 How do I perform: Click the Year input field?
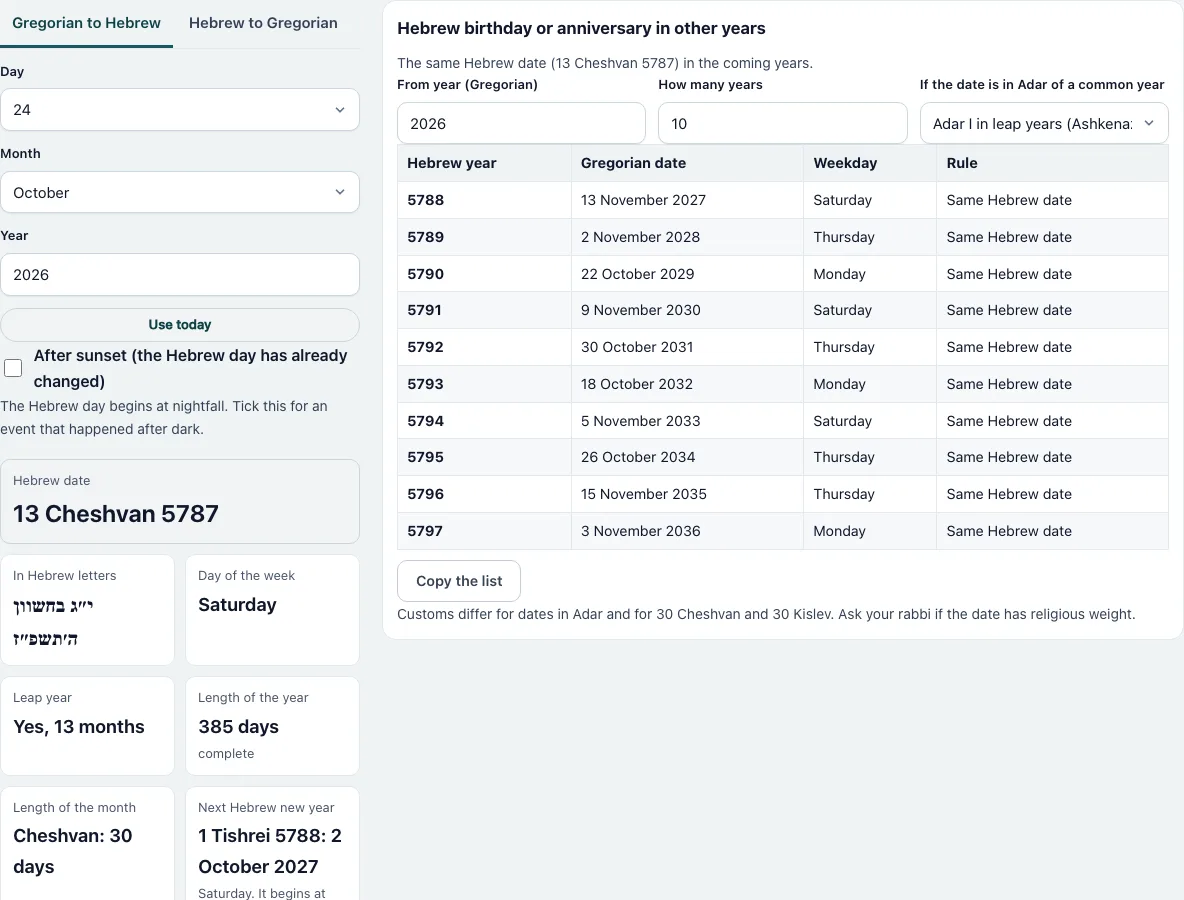(180, 275)
